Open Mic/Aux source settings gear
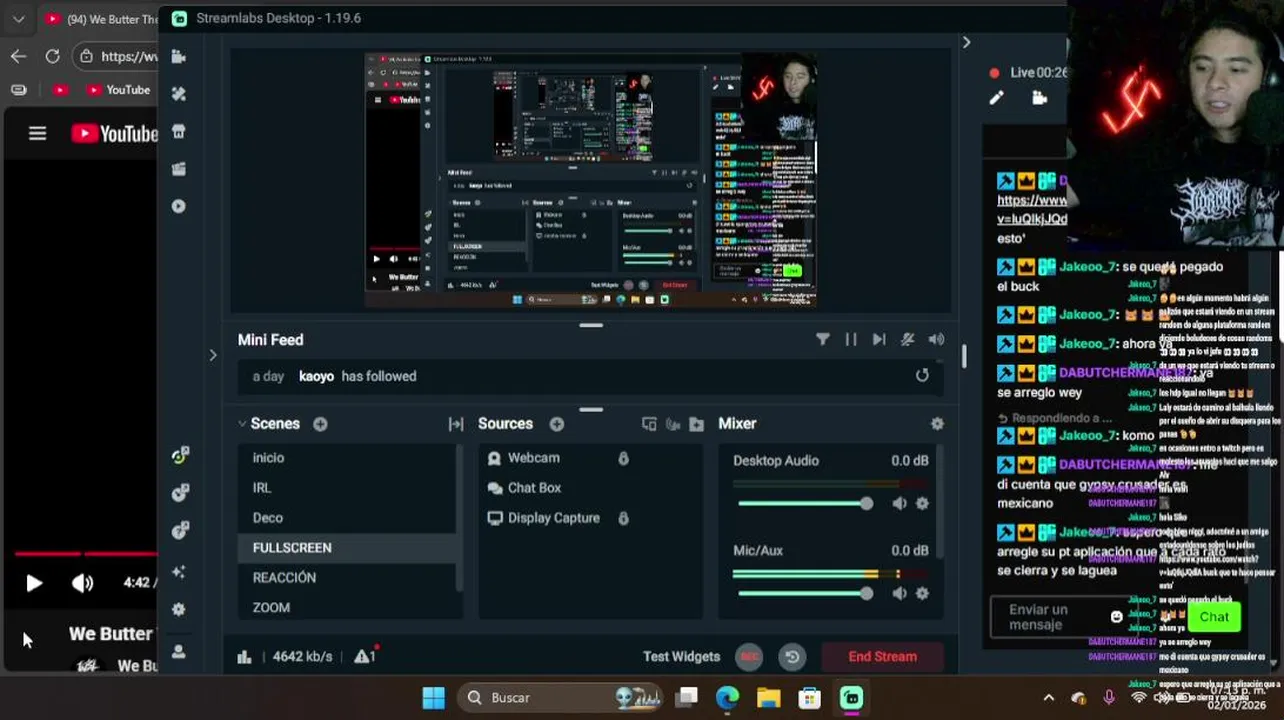 pyautogui.click(x=922, y=593)
